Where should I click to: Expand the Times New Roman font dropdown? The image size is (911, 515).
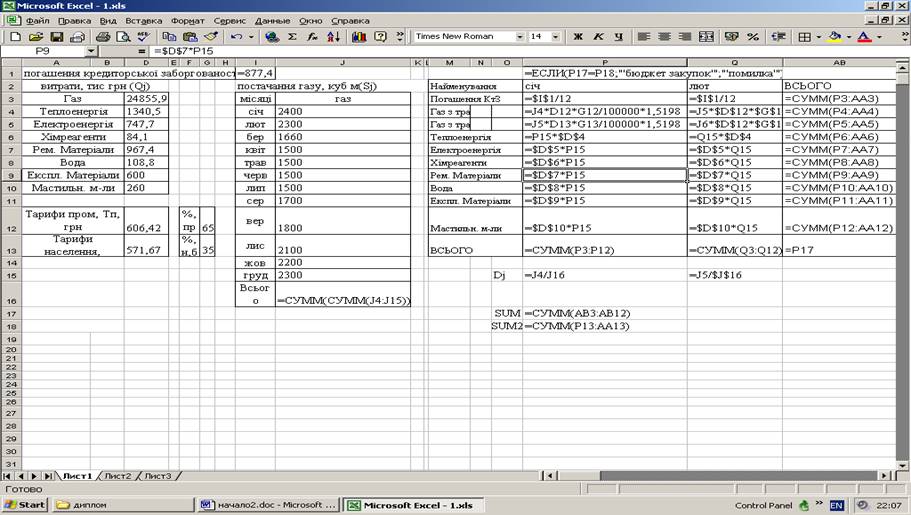(x=520, y=37)
